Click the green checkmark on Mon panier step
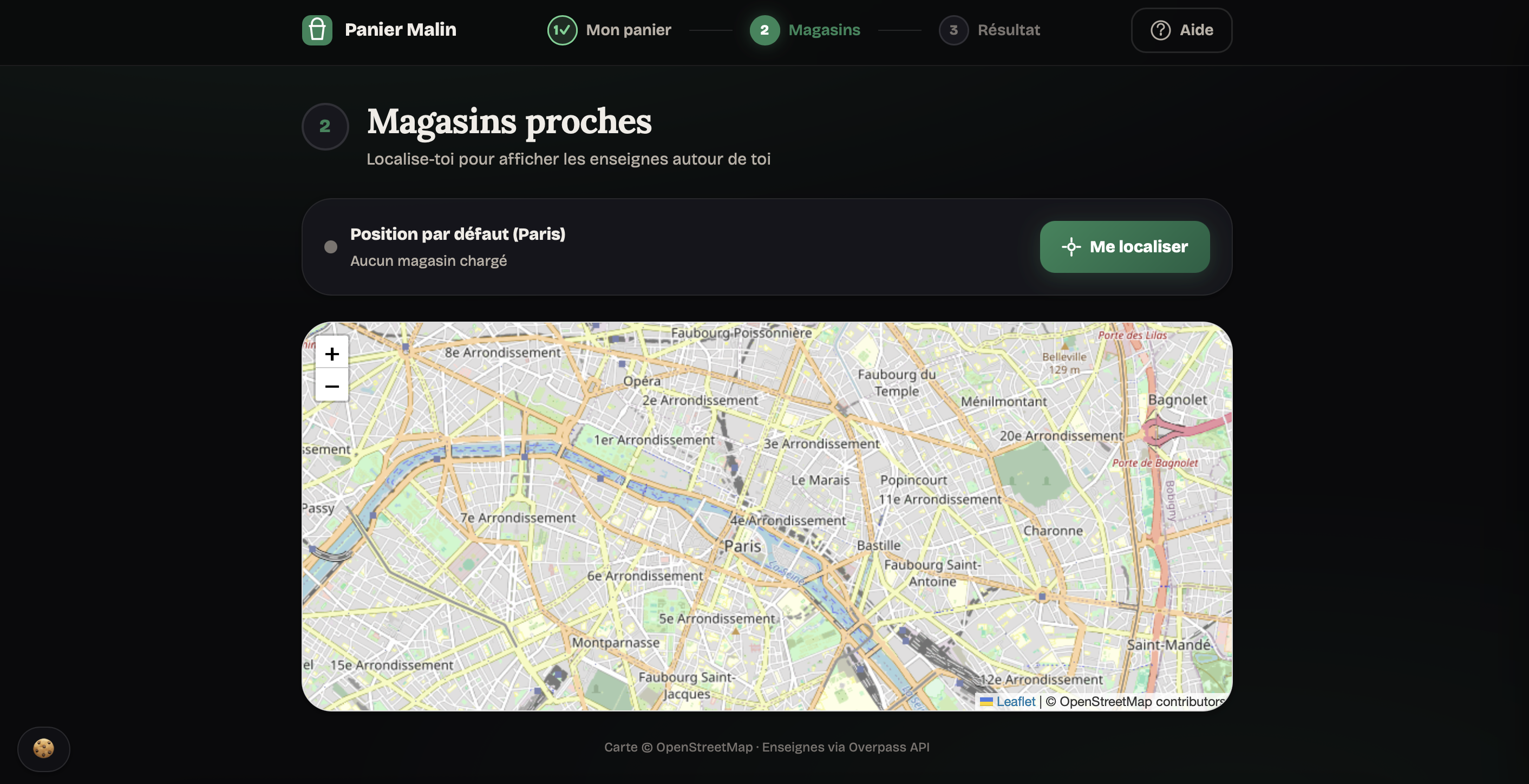The height and width of the screenshot is (784, 1529). (561, 30)
